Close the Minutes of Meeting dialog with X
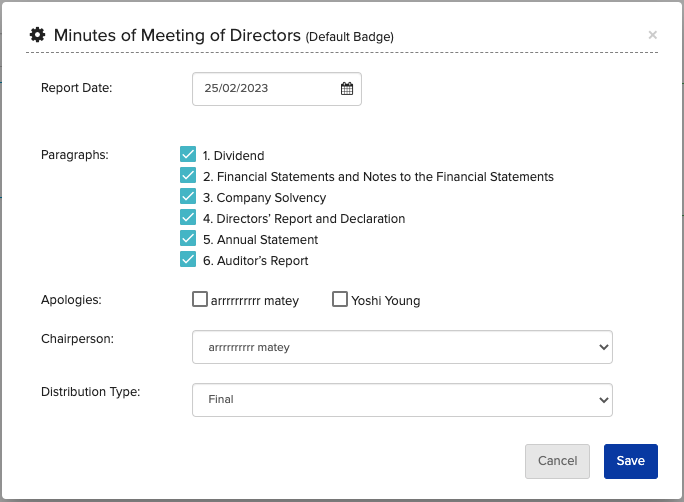The height and width of the screenshot is (502, 684). tap(652, 35)
